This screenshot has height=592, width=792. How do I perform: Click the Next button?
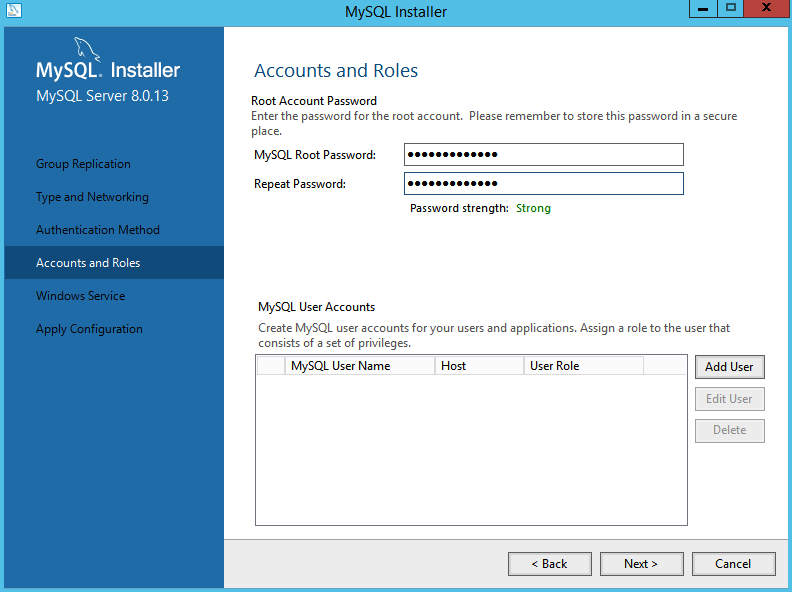[640, 564]
